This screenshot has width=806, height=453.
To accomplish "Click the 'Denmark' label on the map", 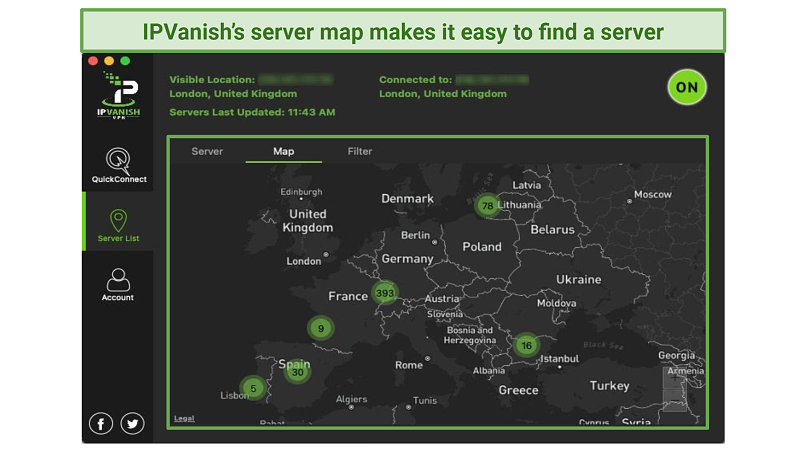I will click(x=407, y=198).
